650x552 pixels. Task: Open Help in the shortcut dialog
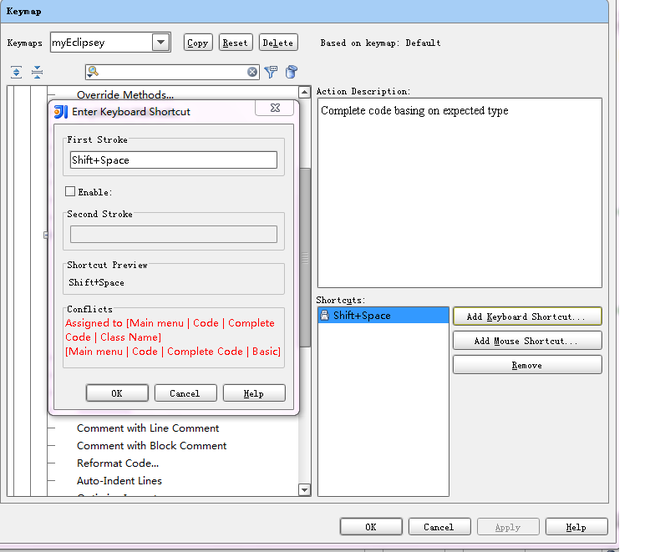click(254, 393)
